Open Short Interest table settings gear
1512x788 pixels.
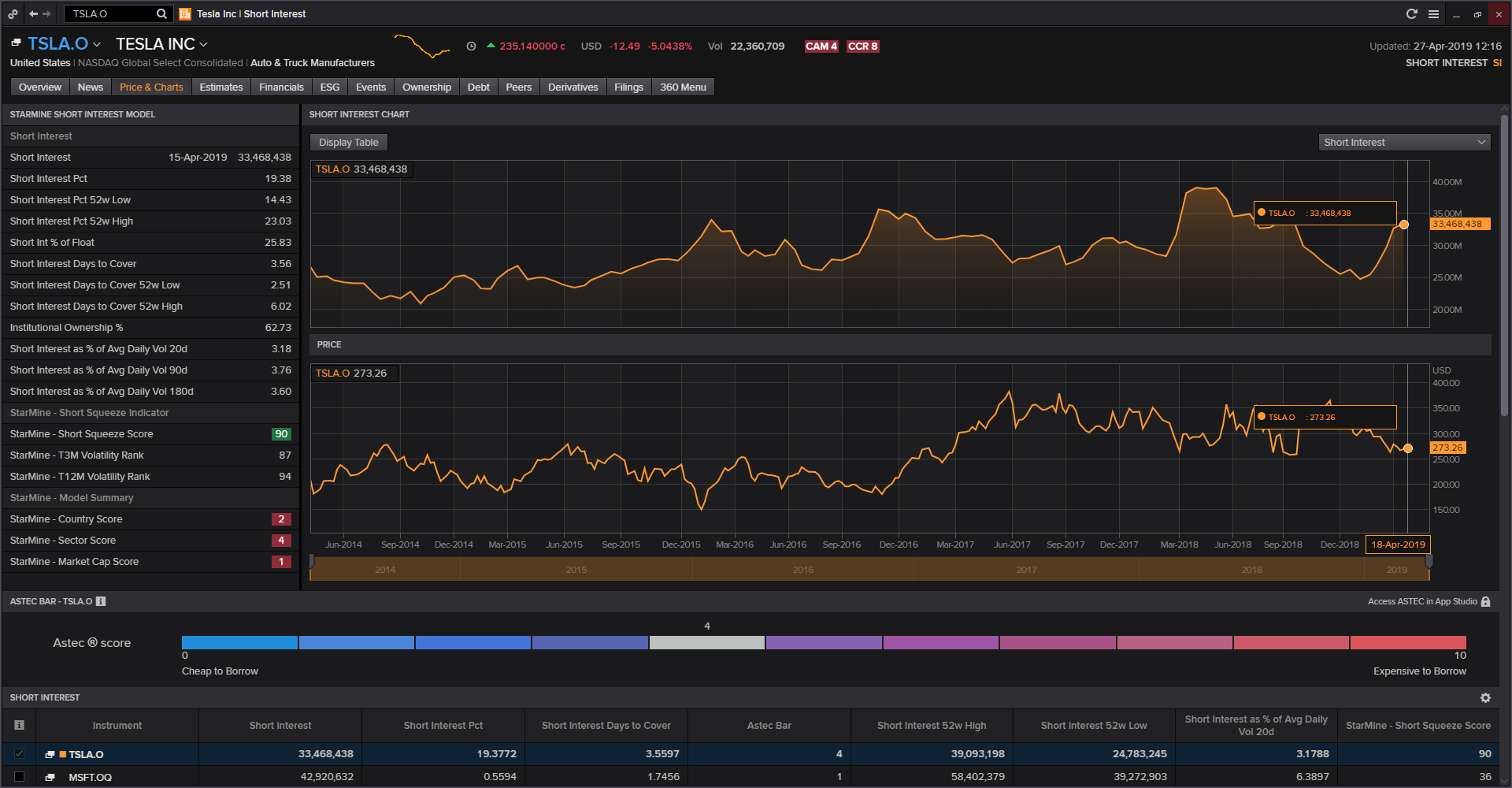click(1485, 697)
